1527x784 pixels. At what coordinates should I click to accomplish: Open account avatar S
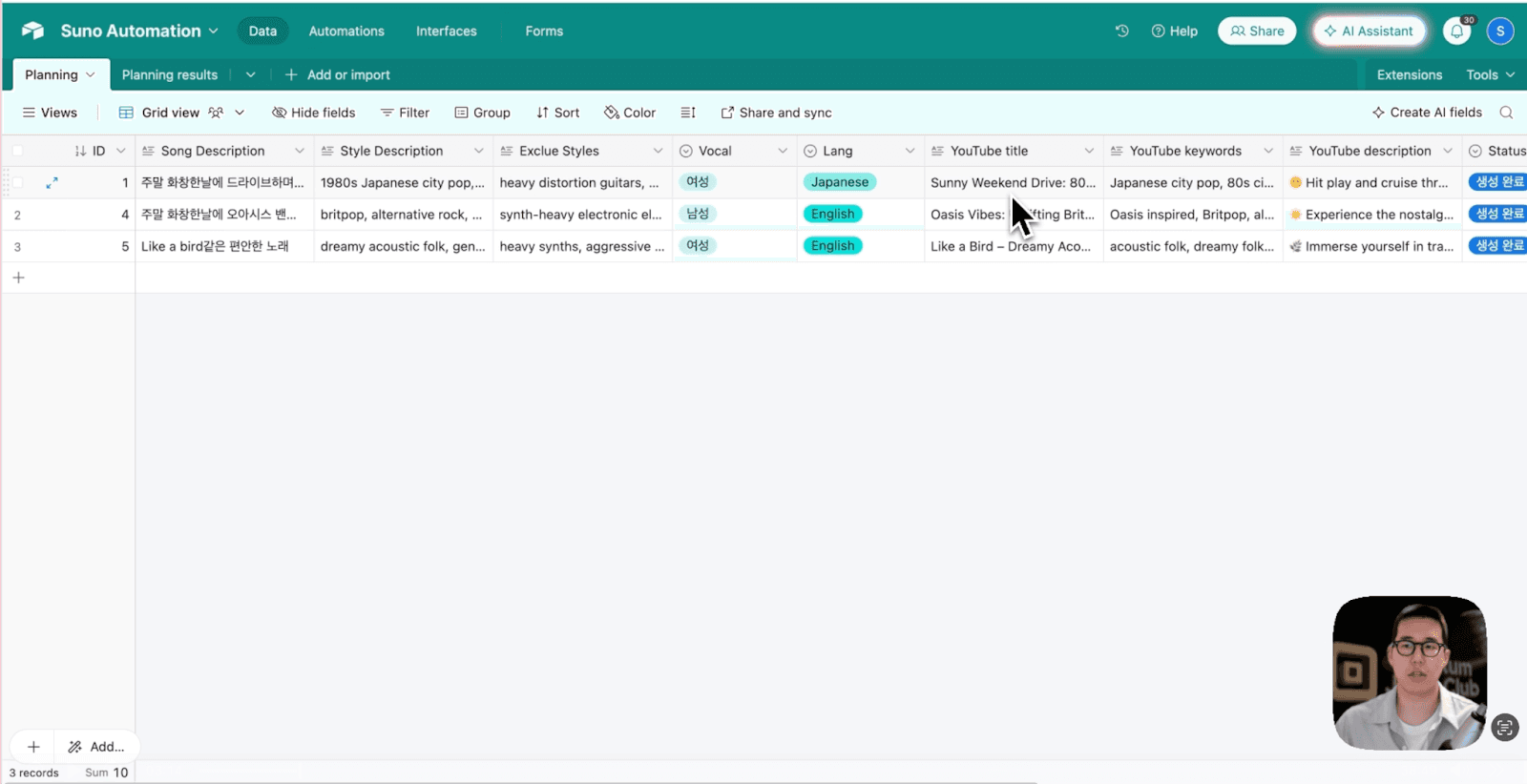(1500, 31)
